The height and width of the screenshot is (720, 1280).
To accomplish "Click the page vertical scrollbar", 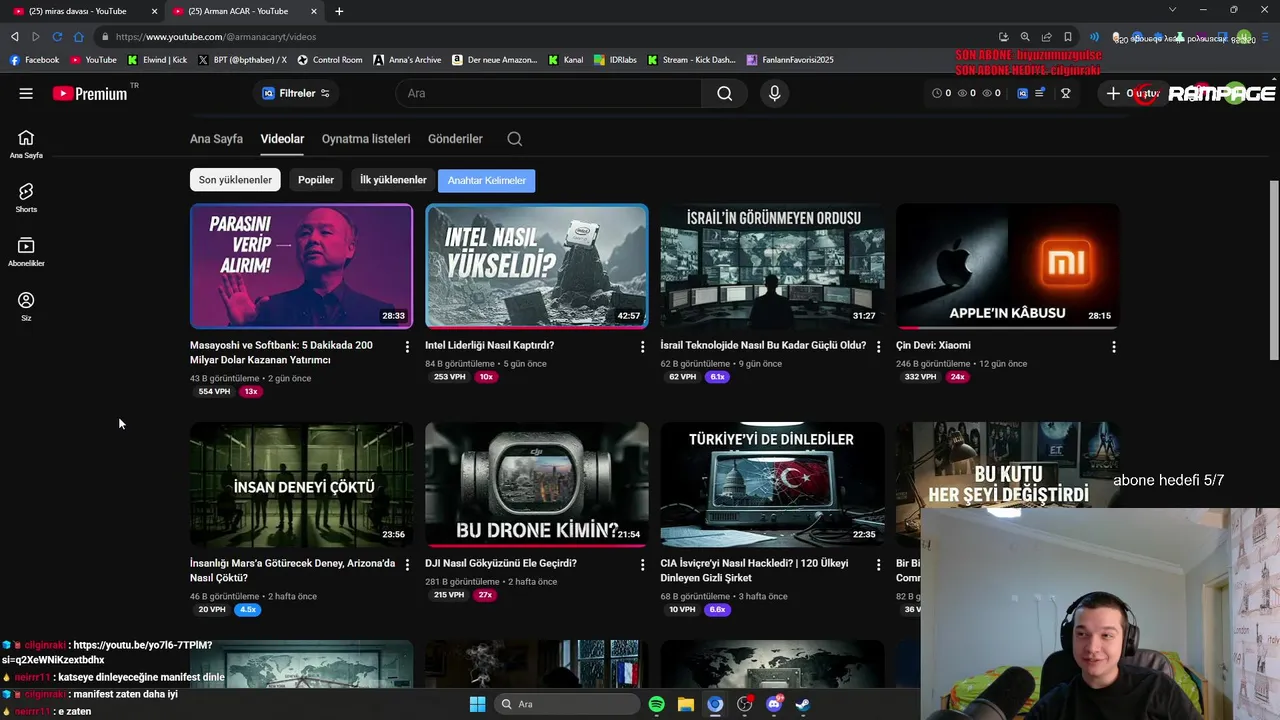I will tap(1274, 270).
